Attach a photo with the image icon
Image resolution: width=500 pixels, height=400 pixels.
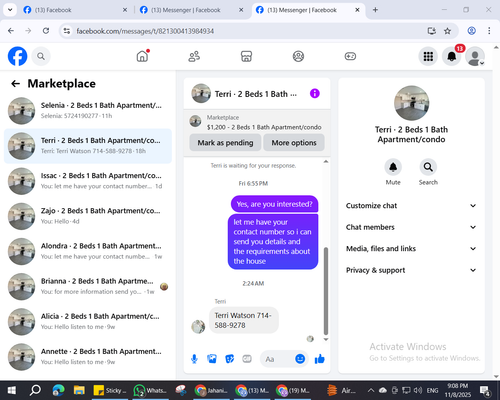[212, 359]
